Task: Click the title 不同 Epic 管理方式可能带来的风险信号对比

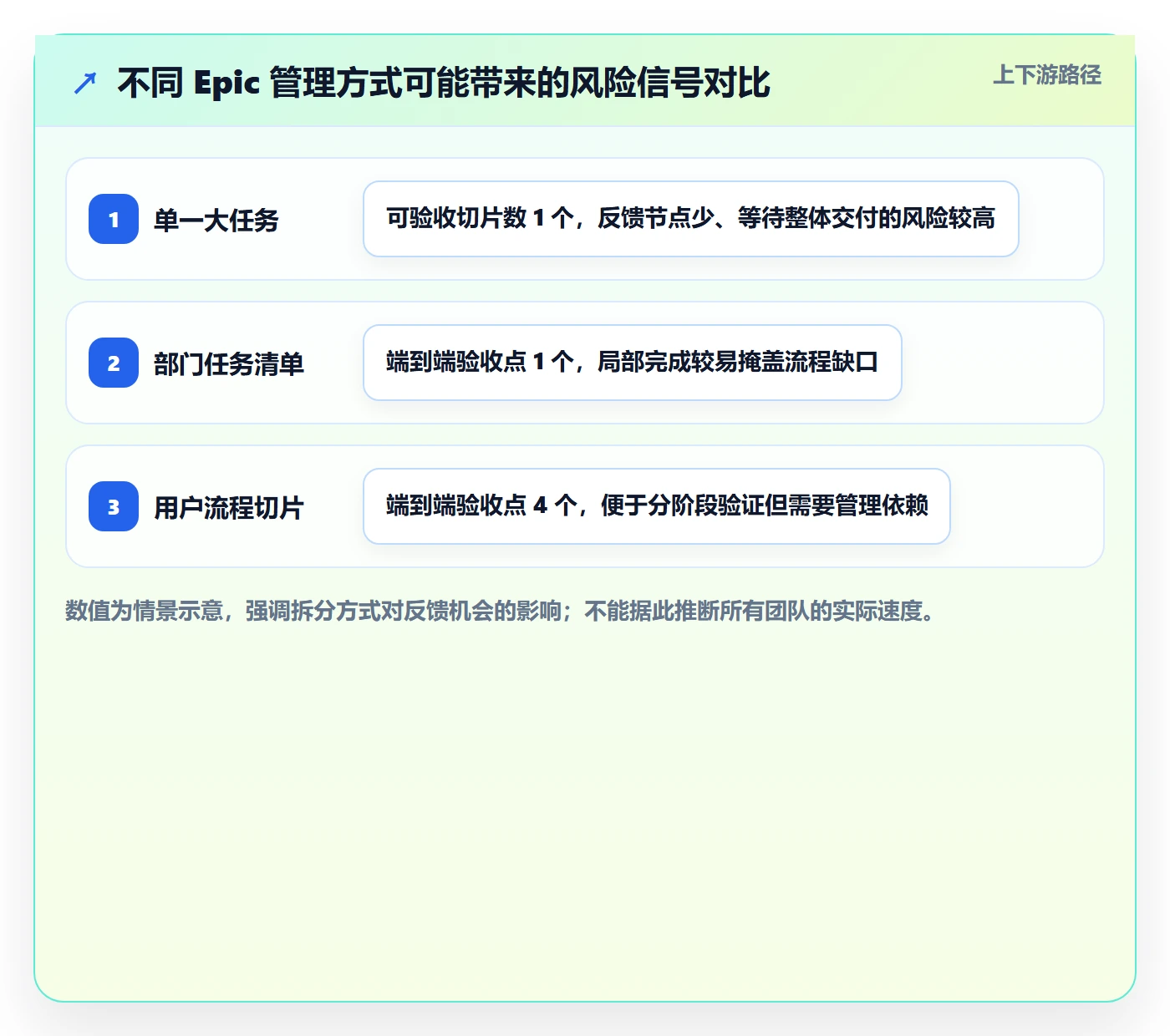Action: tap(444, 83)
